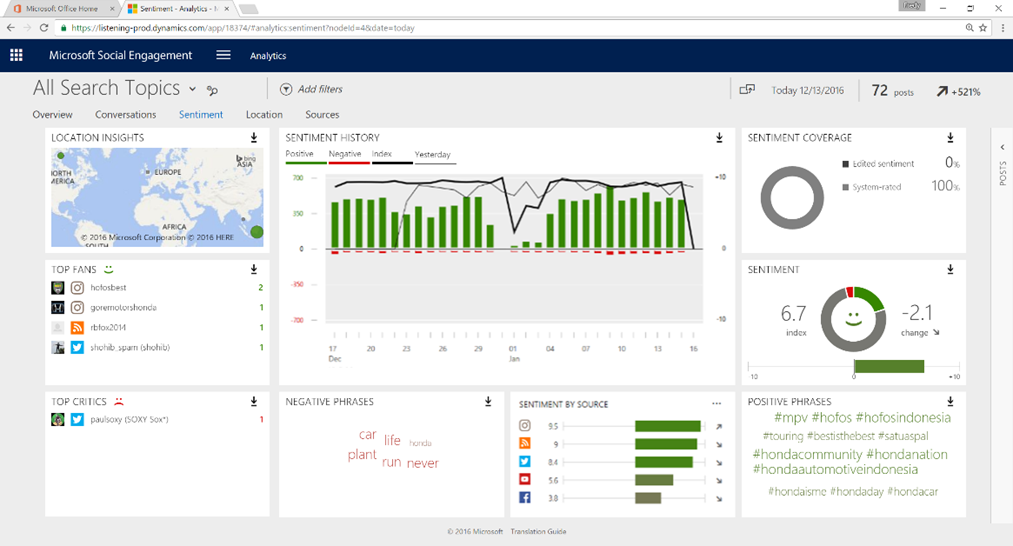Expand the Posts side panel
Image resolution: width=1013 pixels, height=546 pixels.
point(1002,148)
